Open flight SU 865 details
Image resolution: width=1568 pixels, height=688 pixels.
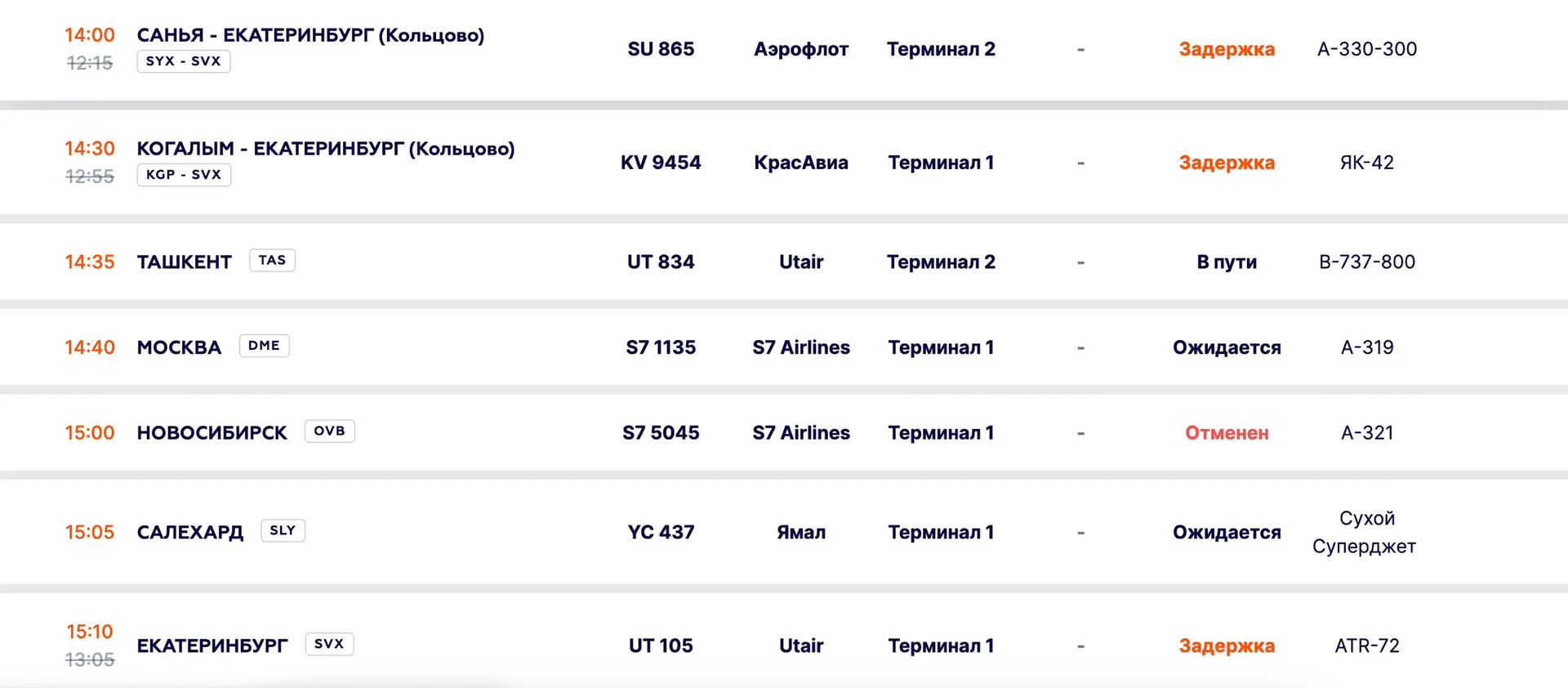(661, 49)
